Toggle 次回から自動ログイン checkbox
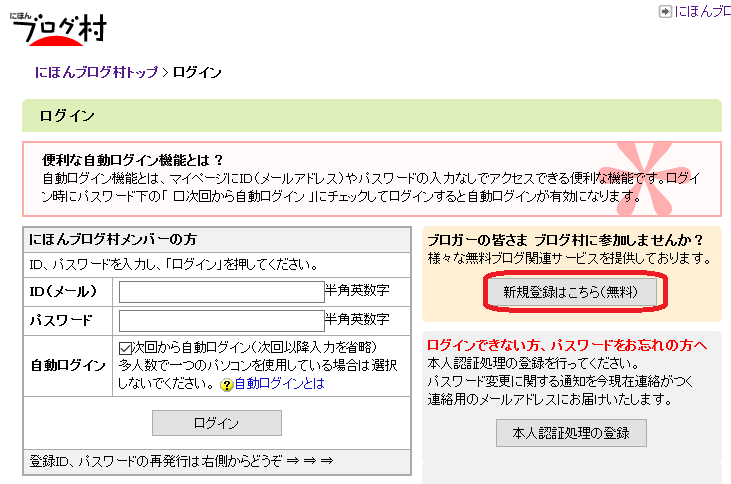This screenshot has height=484, width=731. pyautogui.click(x=125, y=348)
